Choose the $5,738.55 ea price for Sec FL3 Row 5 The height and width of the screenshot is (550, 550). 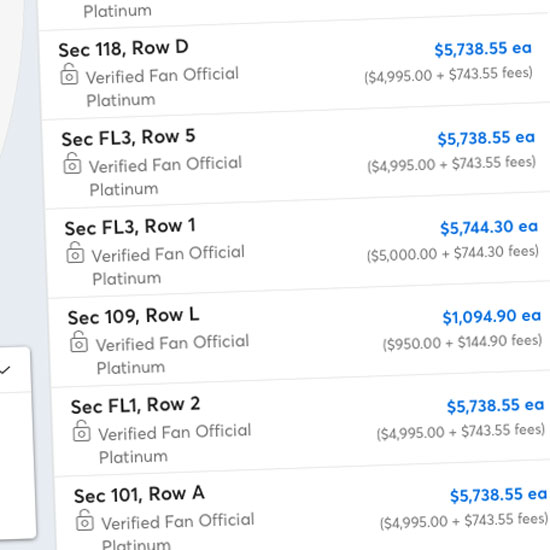(486, 138)
